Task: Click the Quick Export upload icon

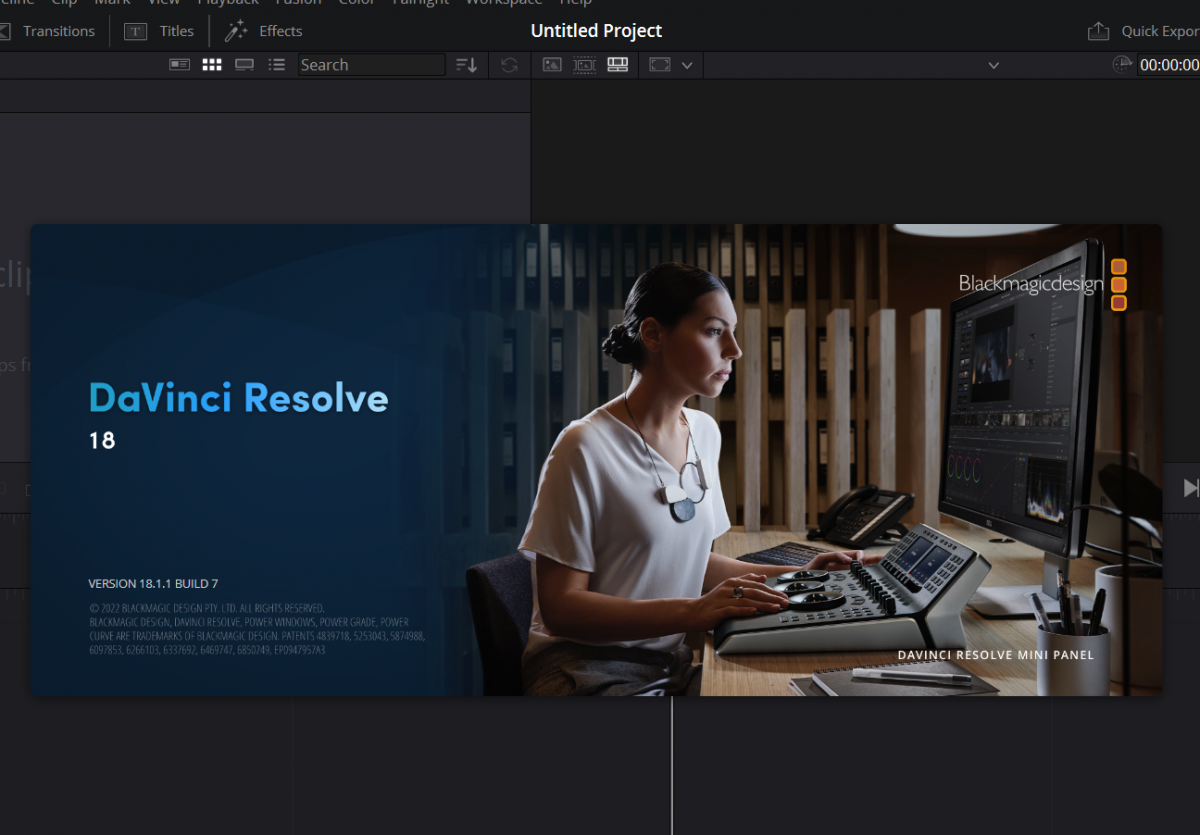Action: coord(1098,31)
